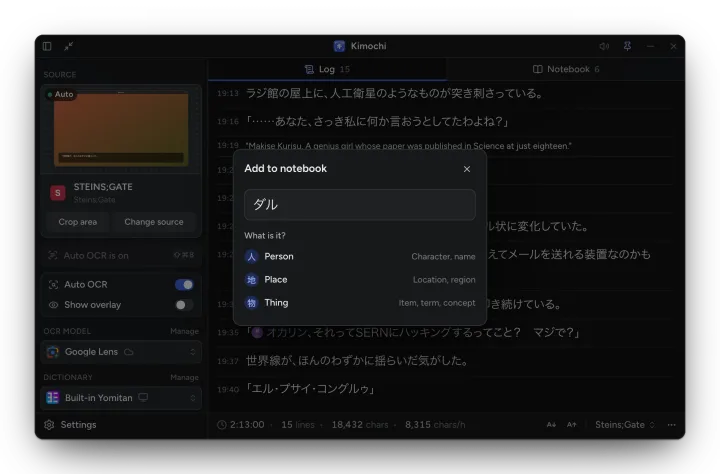Screen dimensions: 720x474
Task: Click the 物 Thing kanji icon
Action: [251, 303]
